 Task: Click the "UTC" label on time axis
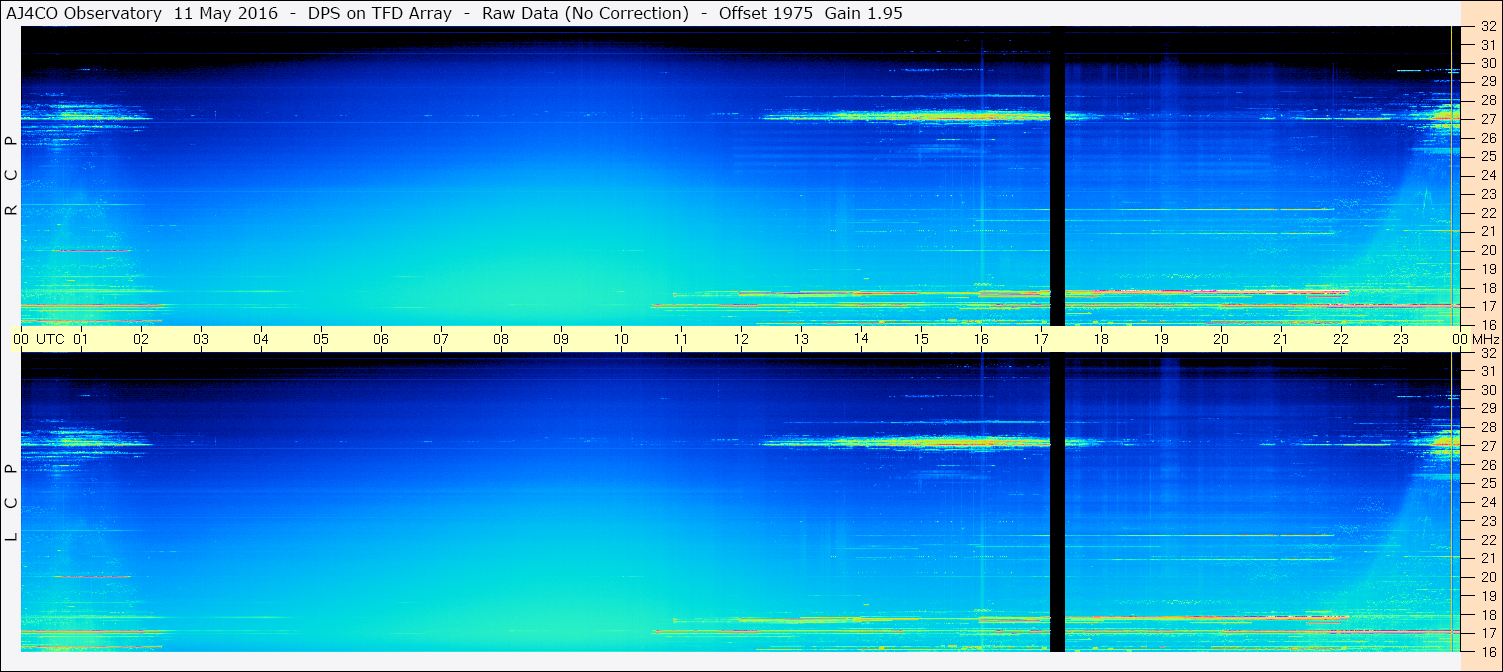pyautogui.click(x=50, y=339)
